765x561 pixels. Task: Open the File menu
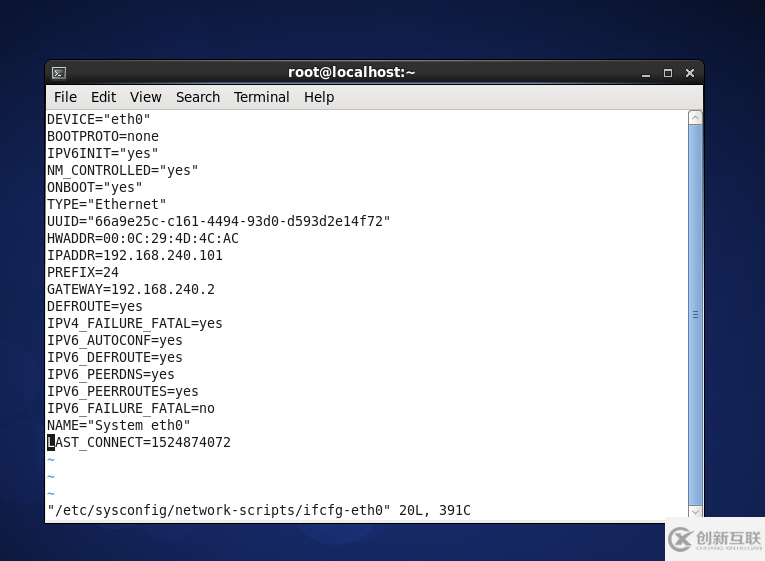65,97
